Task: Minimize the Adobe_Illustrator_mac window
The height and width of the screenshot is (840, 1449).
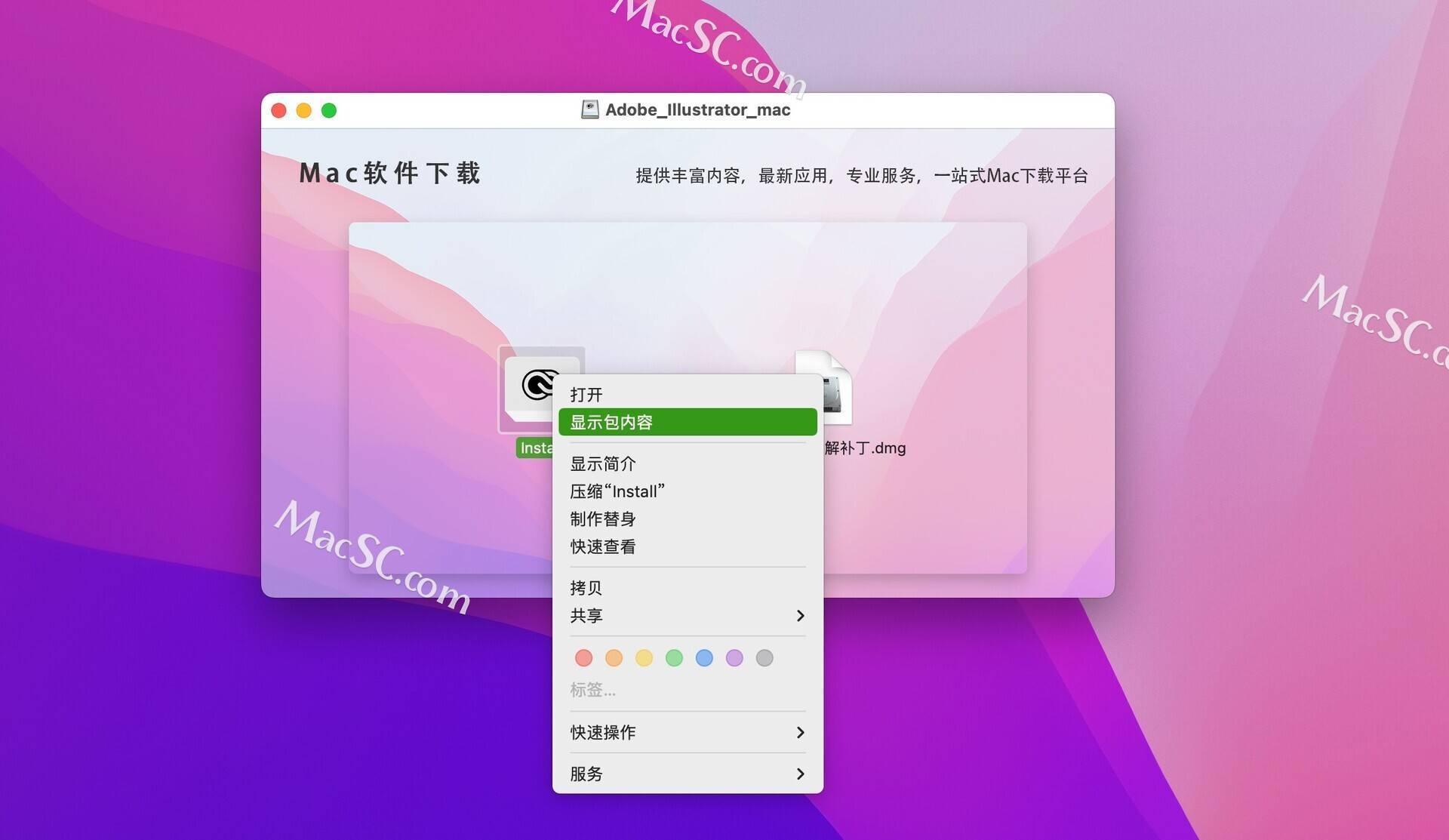Action: coord(304,110)
